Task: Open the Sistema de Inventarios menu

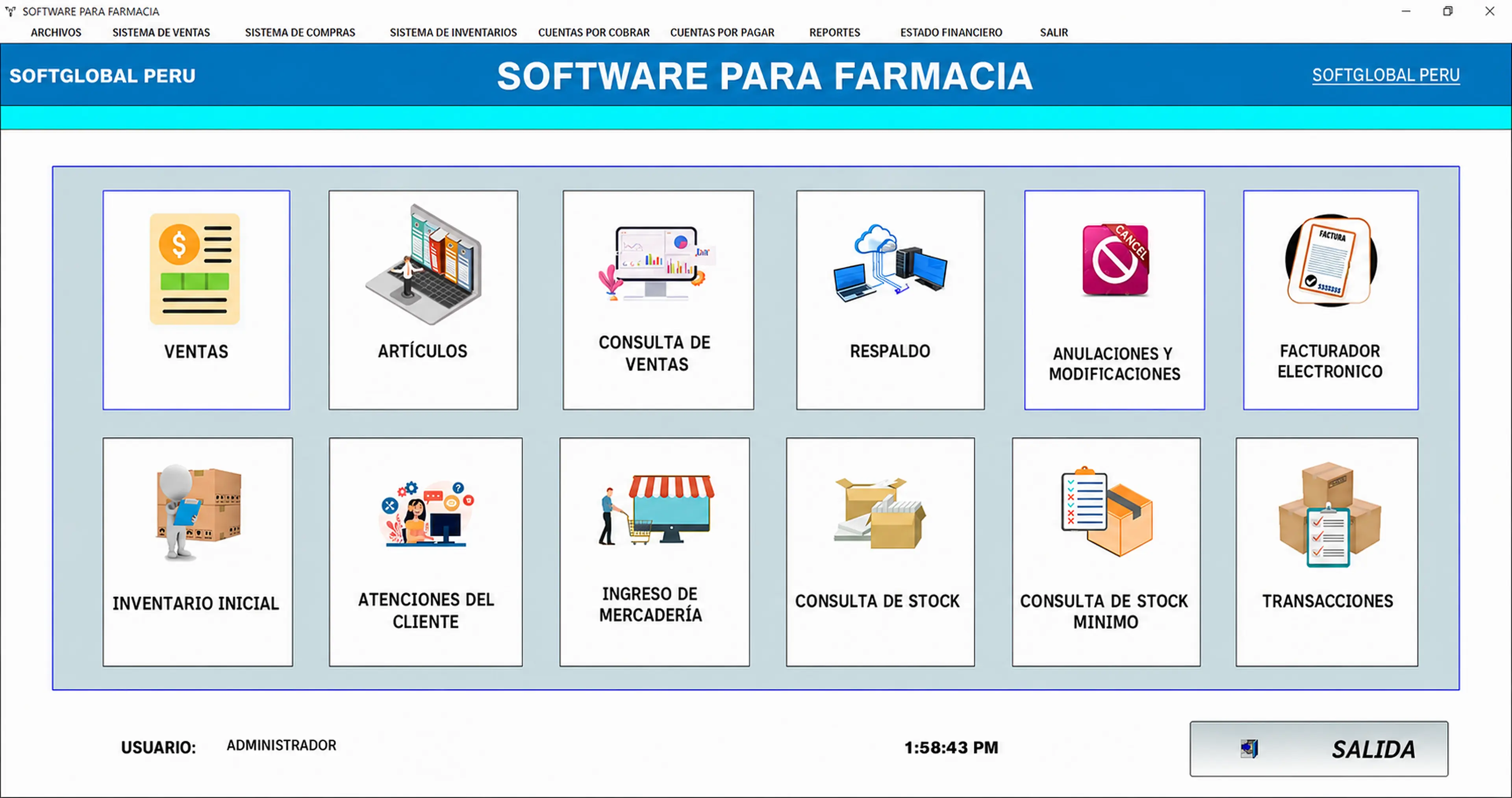Action: click(453, 32)
